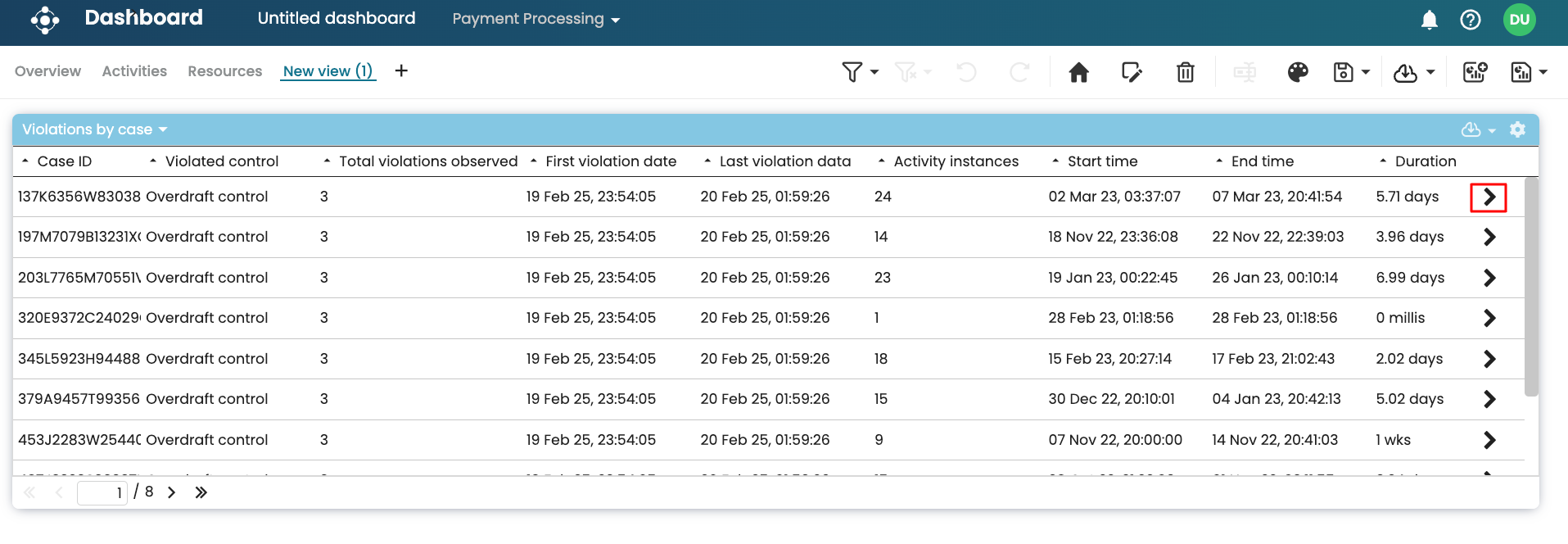Click the home icon in the toolbar
This screenshot has height=544, width=1568.
1078,73
